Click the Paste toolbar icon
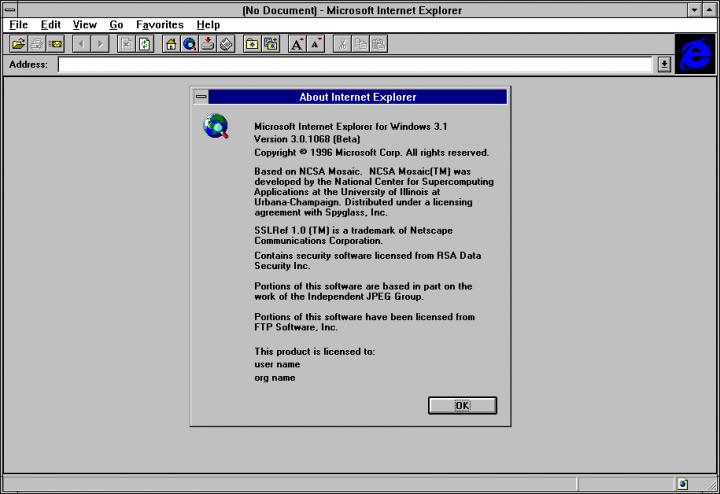Screen dimensions: 720x494 point(378,44)
